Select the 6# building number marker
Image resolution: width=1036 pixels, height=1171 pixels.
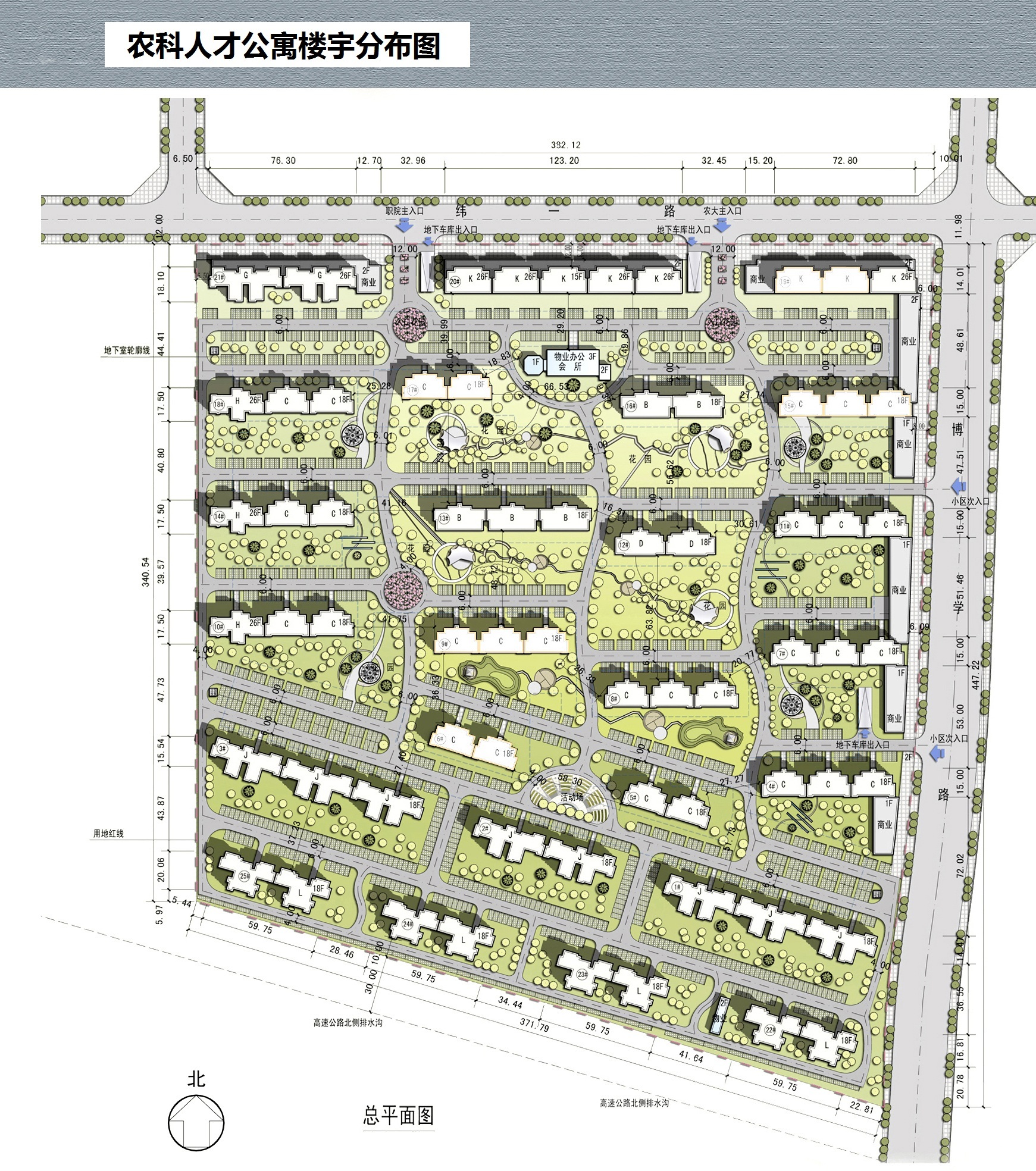pyautogui.click(x=441, y=740)
